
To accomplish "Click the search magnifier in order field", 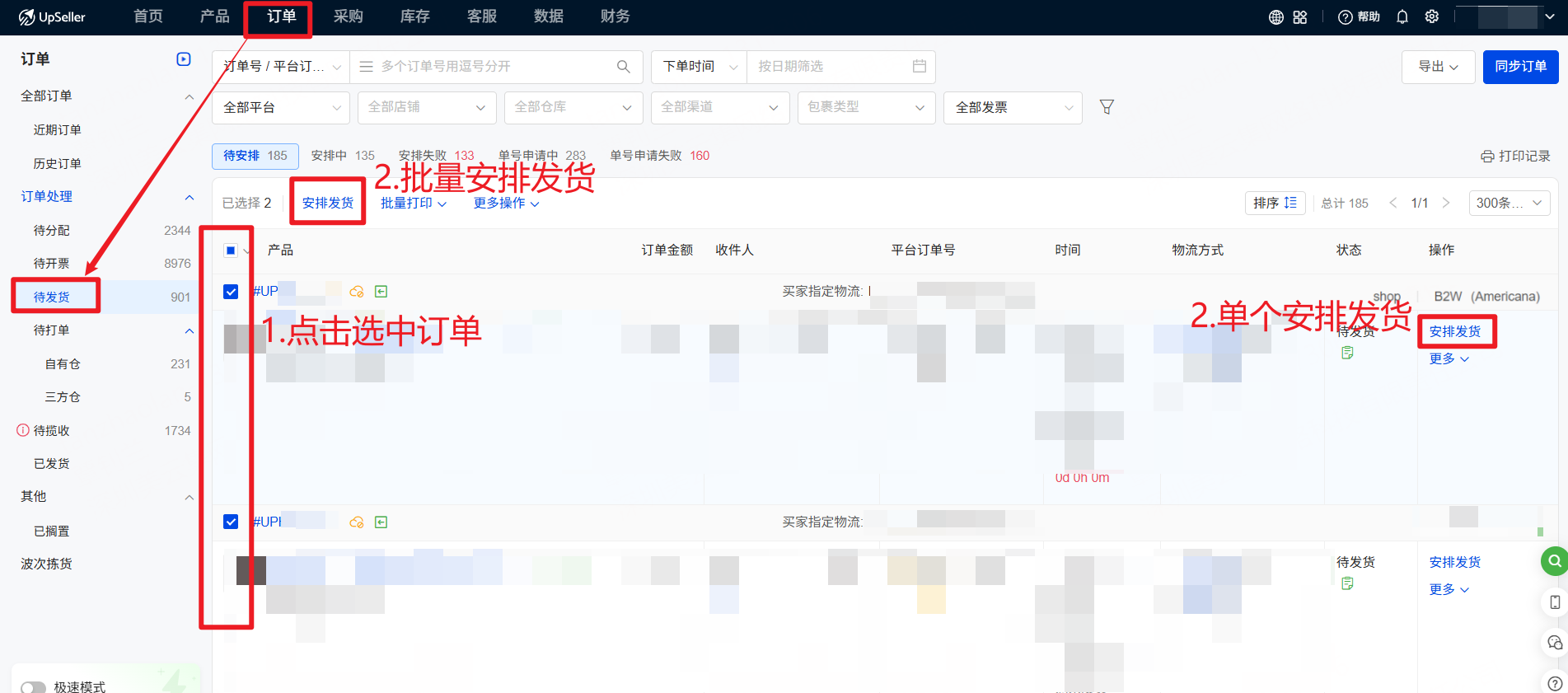I will [x=624, y=67].
